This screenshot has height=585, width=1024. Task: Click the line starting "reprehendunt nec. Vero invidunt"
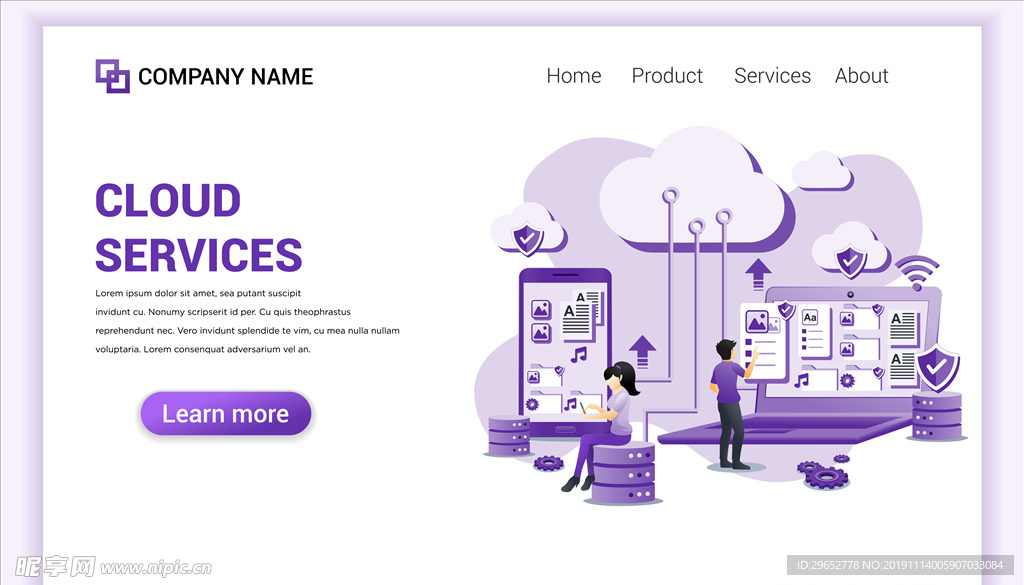(x=248, y=330)
